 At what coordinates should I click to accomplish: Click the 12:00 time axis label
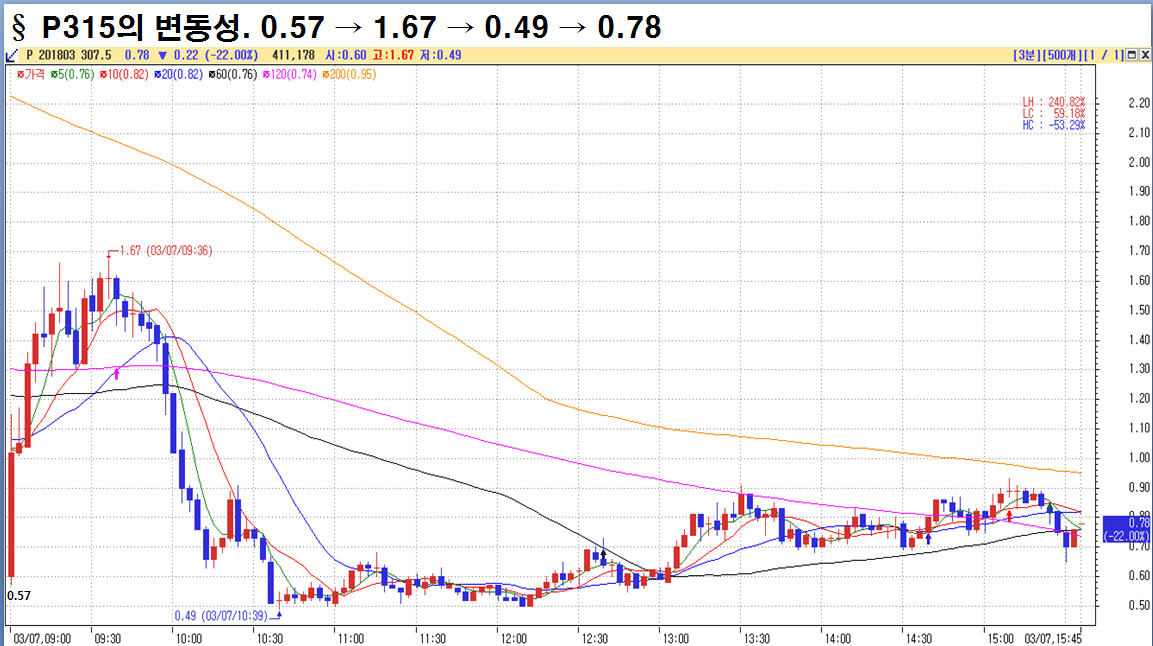click(512, 637)
